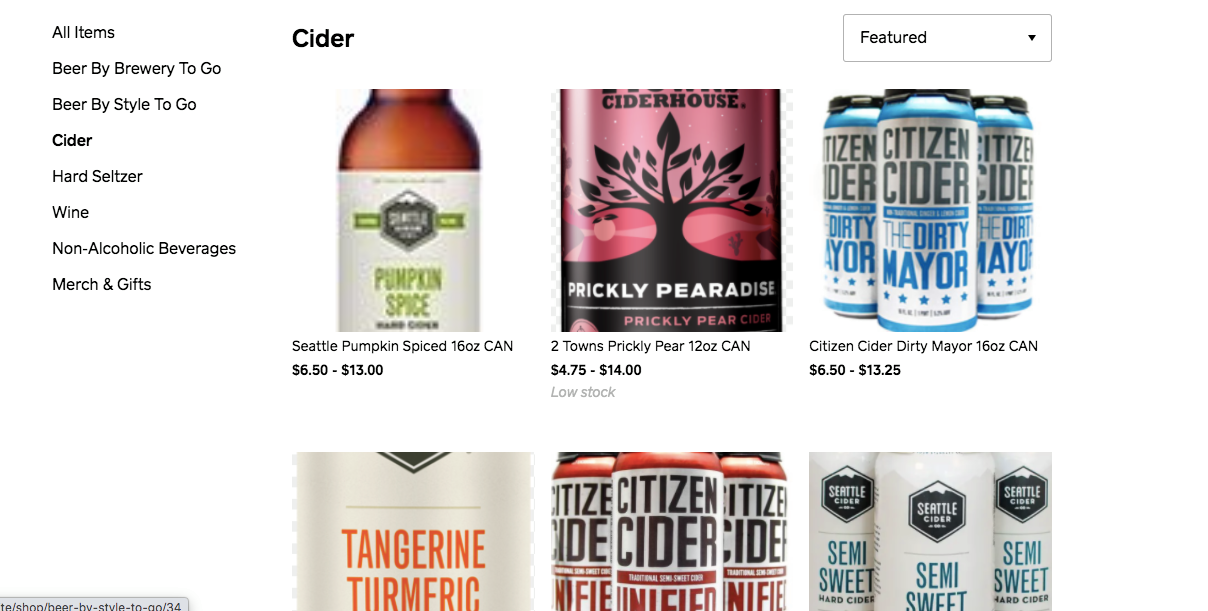Open Citizen Cider Dirty Mayor cans image

click(x=930, y=211)
